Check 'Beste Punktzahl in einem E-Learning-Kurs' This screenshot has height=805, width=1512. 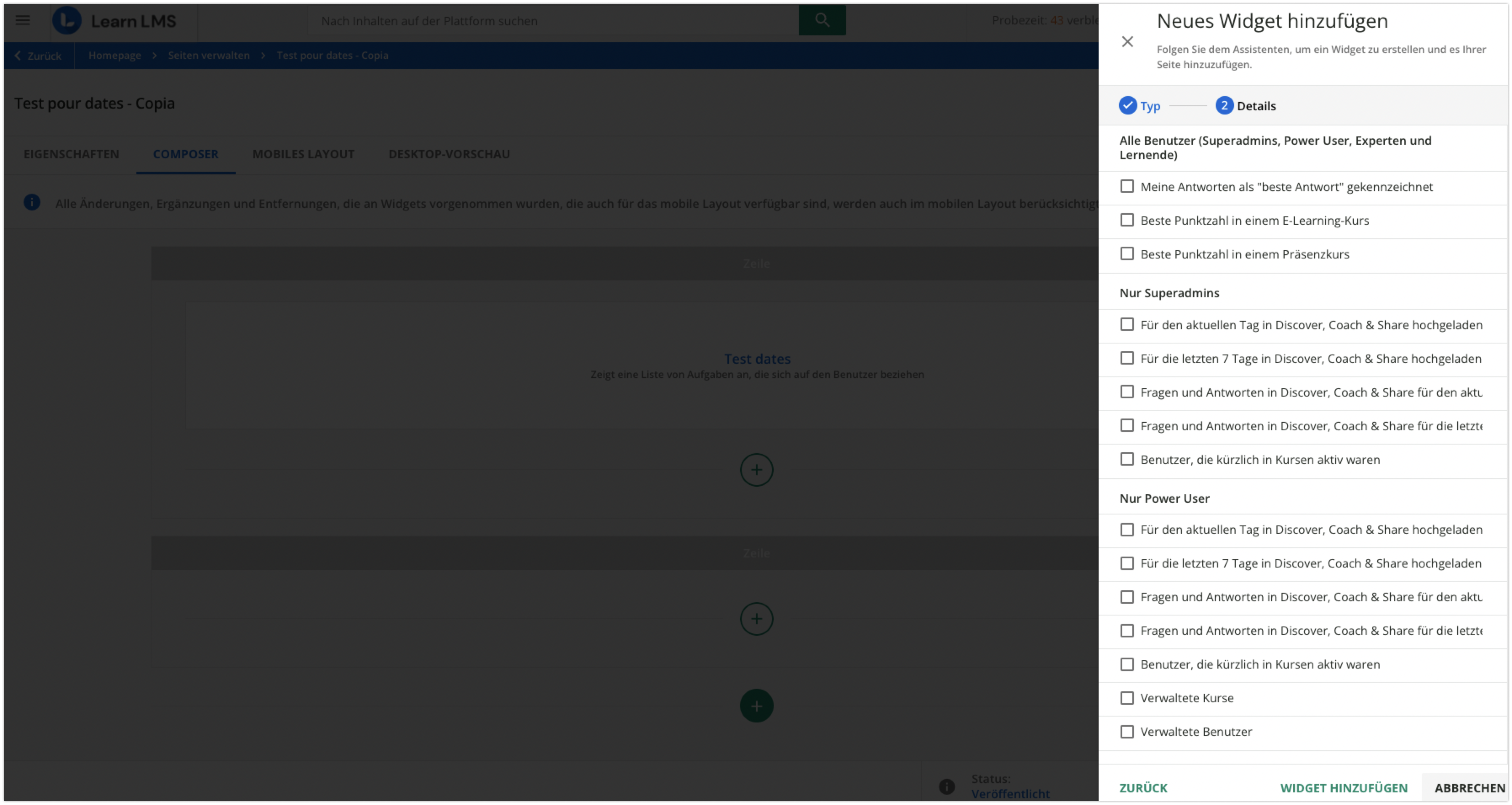tap(1126, 220)
